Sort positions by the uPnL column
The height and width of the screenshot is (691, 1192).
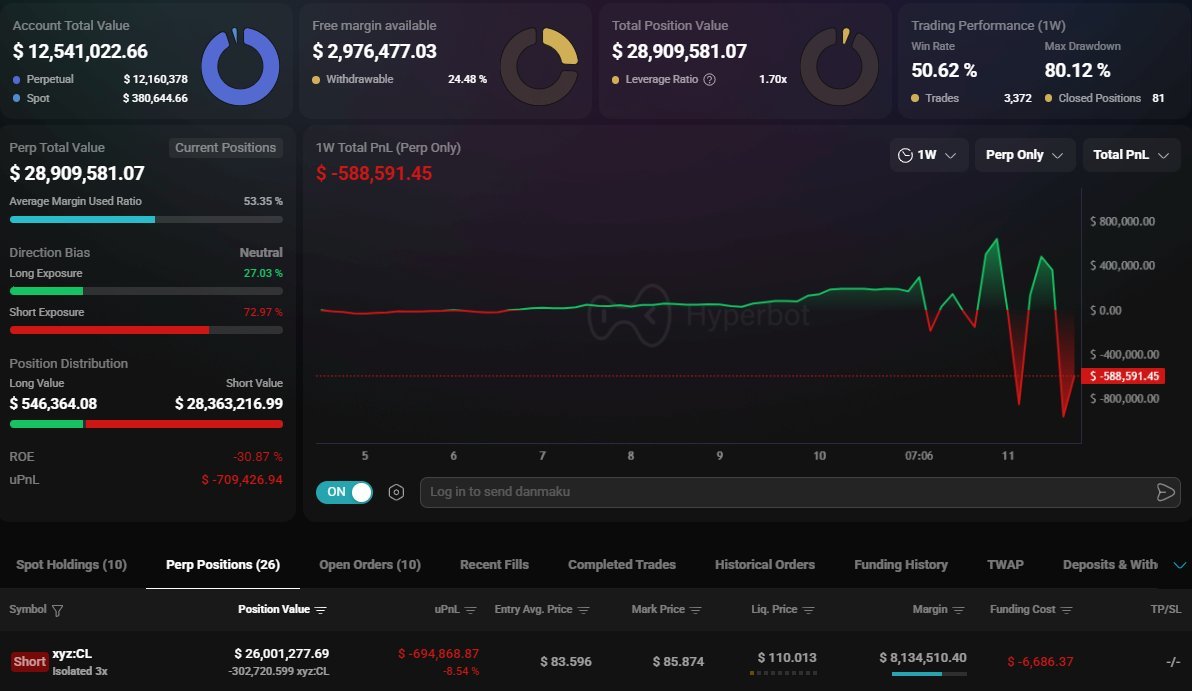click(x=473, y=608)
